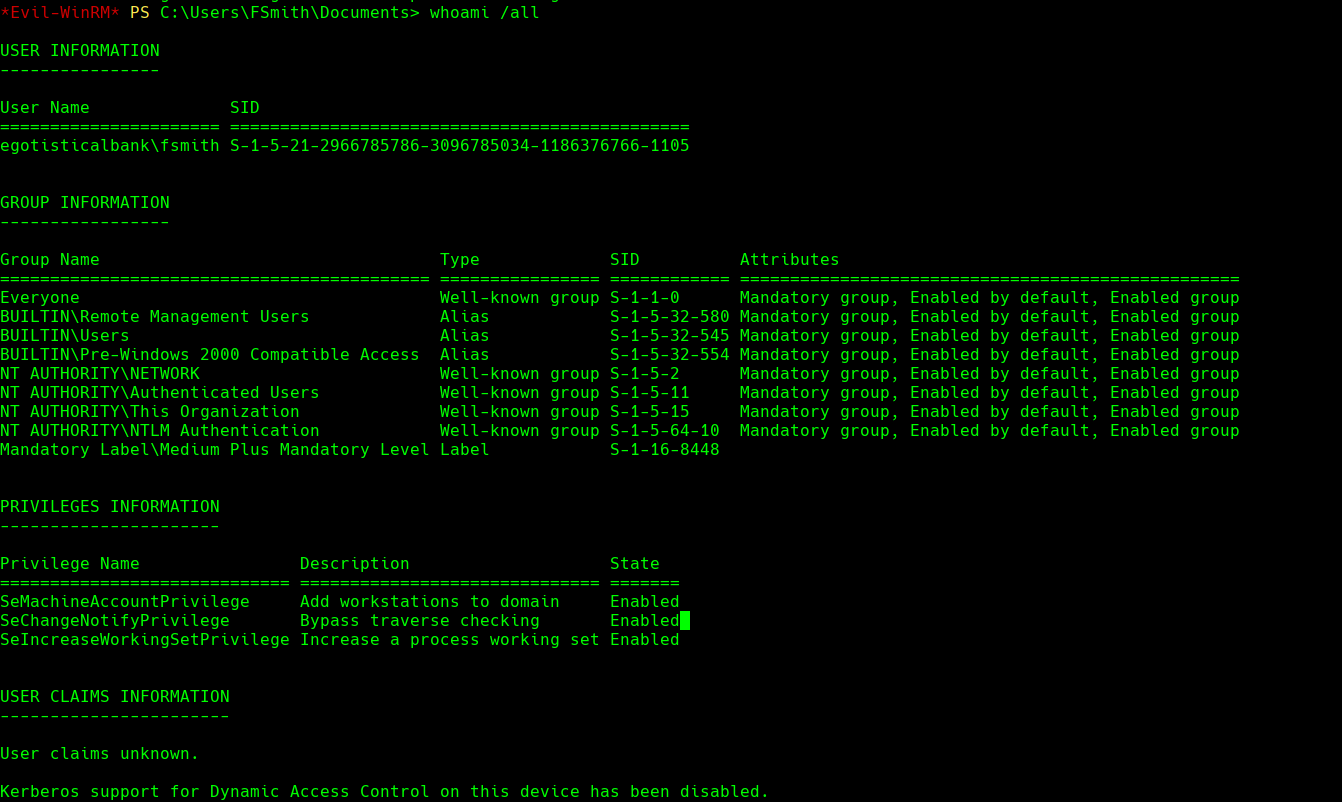Click the Description column header
This screenshot has width=1342, height=802.
point(355,563)
